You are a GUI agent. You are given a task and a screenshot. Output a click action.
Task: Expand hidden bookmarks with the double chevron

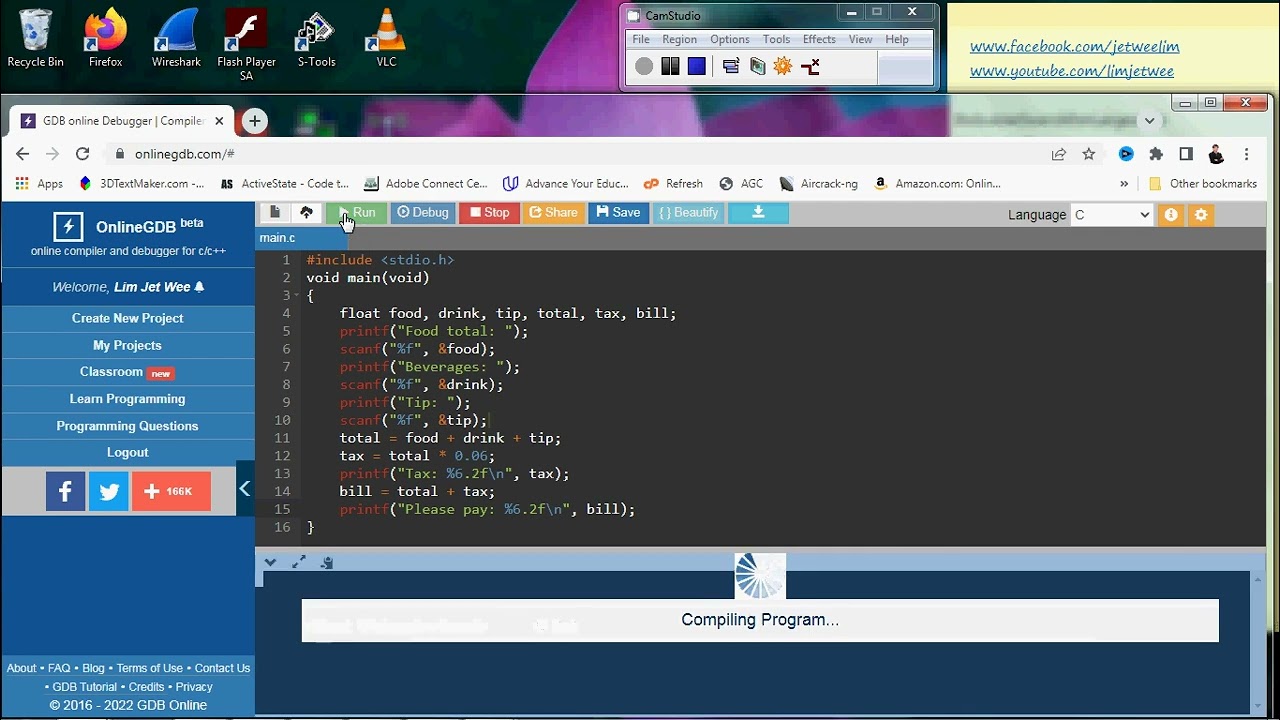pyautogui.click(x=1124, y=184)
